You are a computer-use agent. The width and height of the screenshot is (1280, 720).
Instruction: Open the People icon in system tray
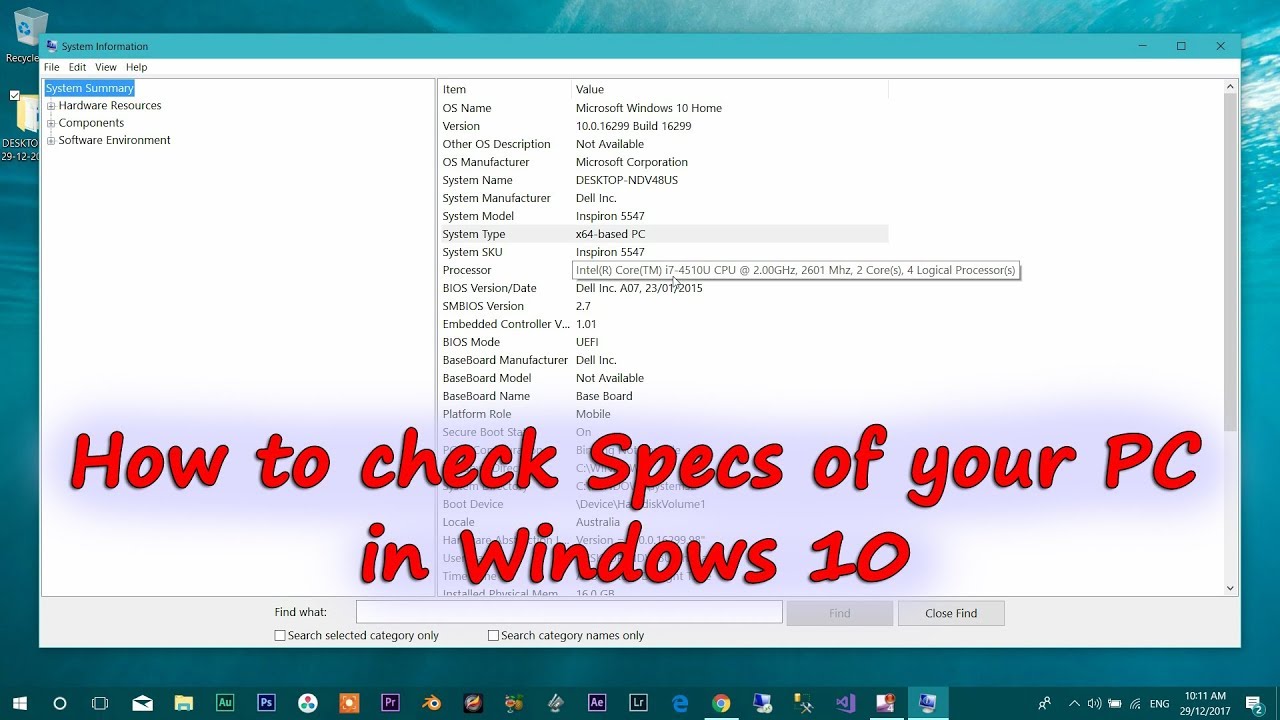(x=1045, y=703)
